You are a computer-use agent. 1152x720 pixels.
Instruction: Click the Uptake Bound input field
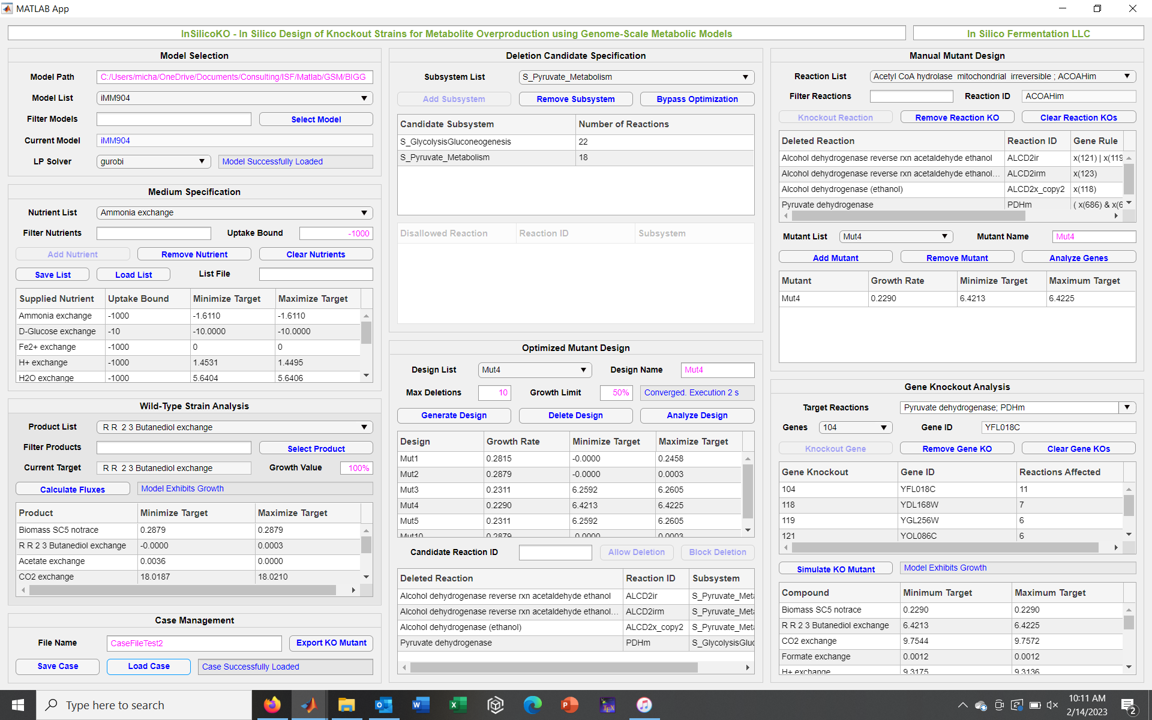coord(336,234)
